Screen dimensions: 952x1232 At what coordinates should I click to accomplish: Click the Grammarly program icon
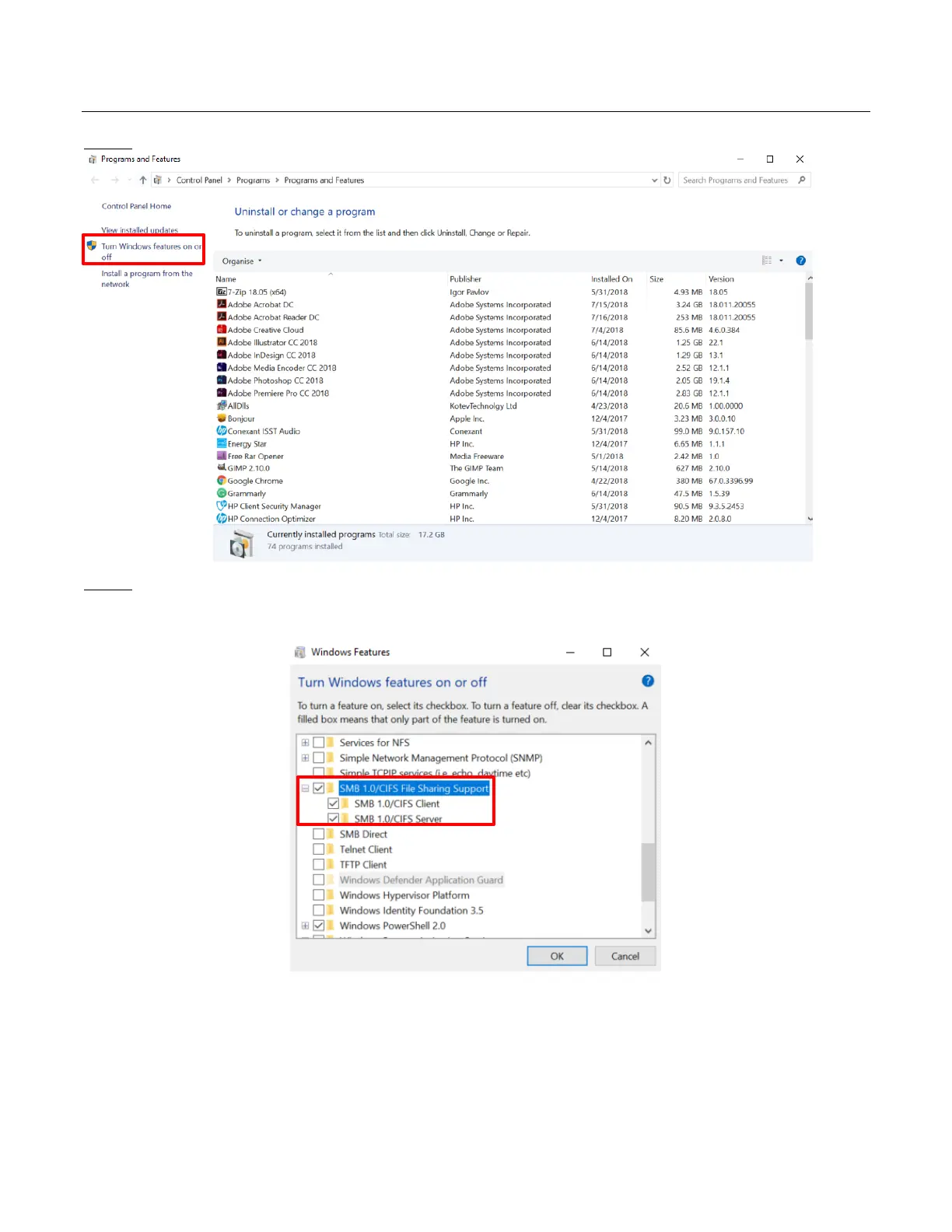222,493
